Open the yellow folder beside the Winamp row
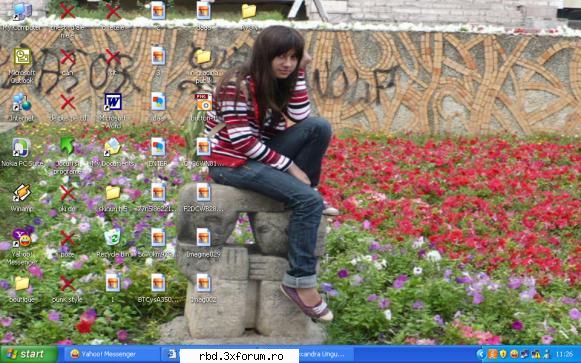The width and height of the screenshot is (581, 363). click(112, 193)
